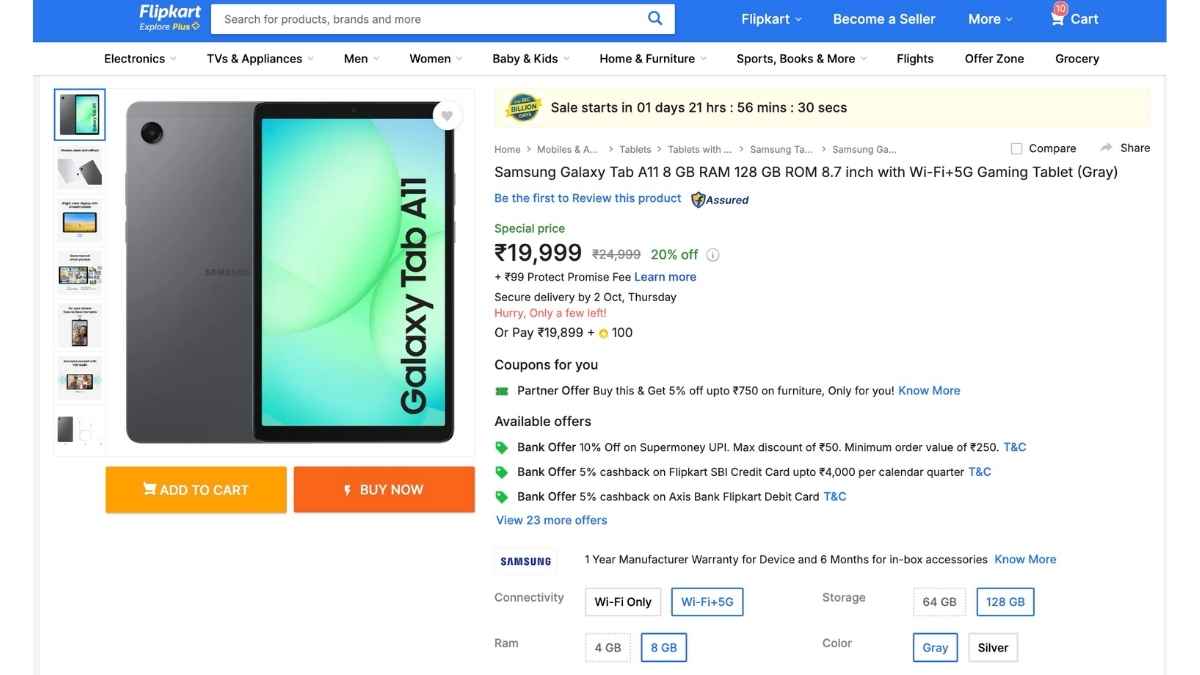The height and width of the screenshot is (675, 1200).
Task: Click the Samsung brand logo
Action: tap(526, 561)
